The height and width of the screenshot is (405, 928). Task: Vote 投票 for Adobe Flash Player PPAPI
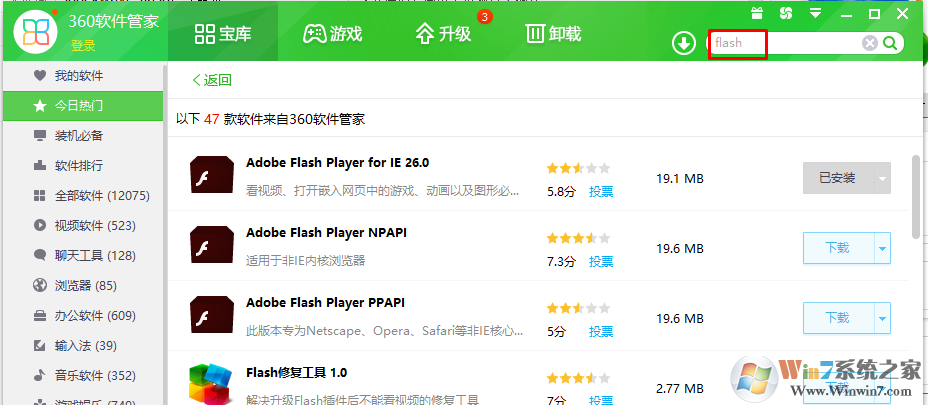tap(601, 332)
